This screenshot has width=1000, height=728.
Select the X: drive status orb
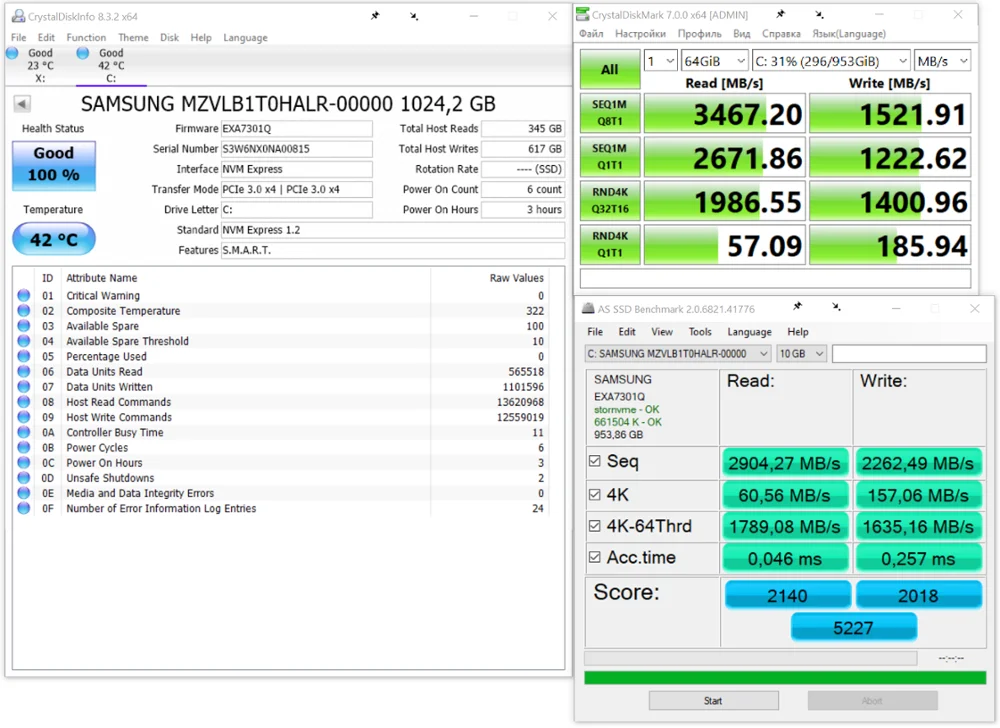pyautogui.click(x=12, y=53)
